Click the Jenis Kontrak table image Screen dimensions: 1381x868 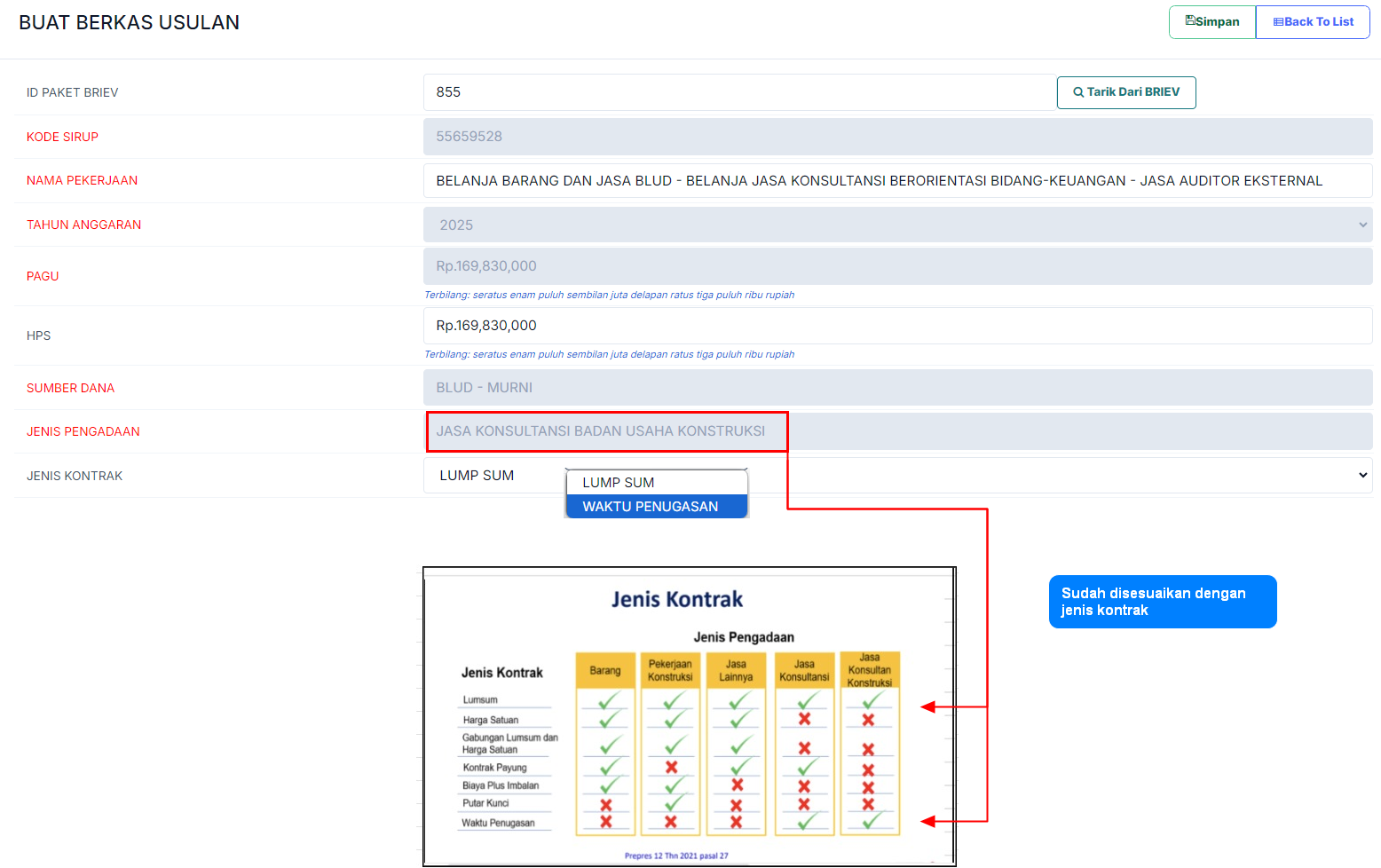pyautogui.click(x=689, y=728)
